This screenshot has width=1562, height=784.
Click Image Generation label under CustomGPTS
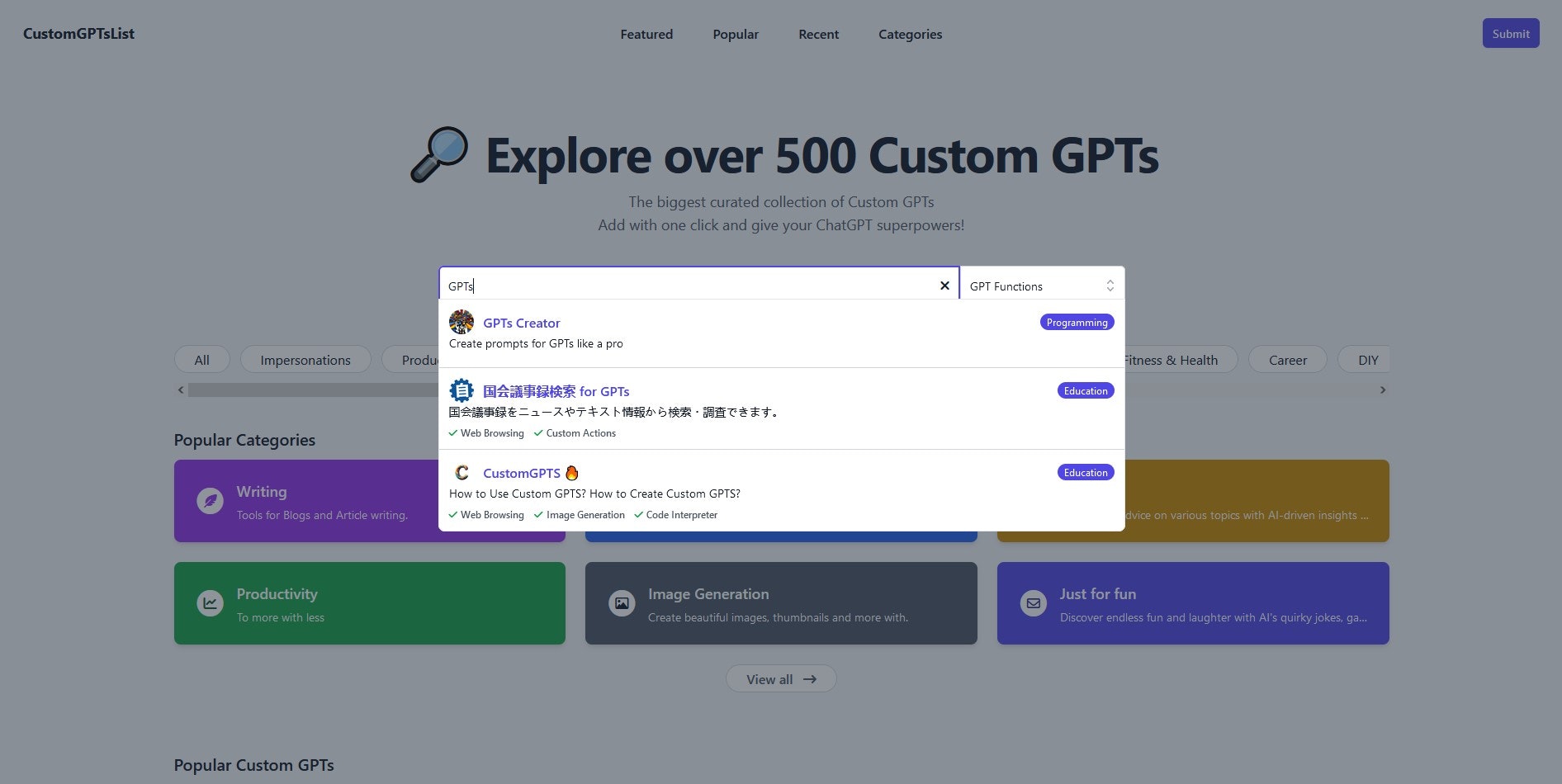(585, 515)
